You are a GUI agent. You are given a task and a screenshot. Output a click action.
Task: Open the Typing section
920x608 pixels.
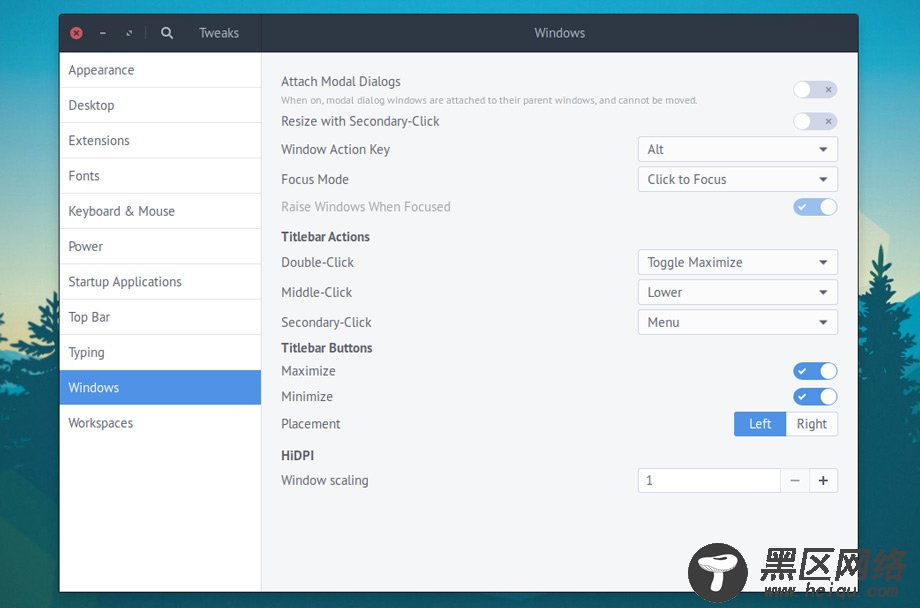(x=160, y=352)
